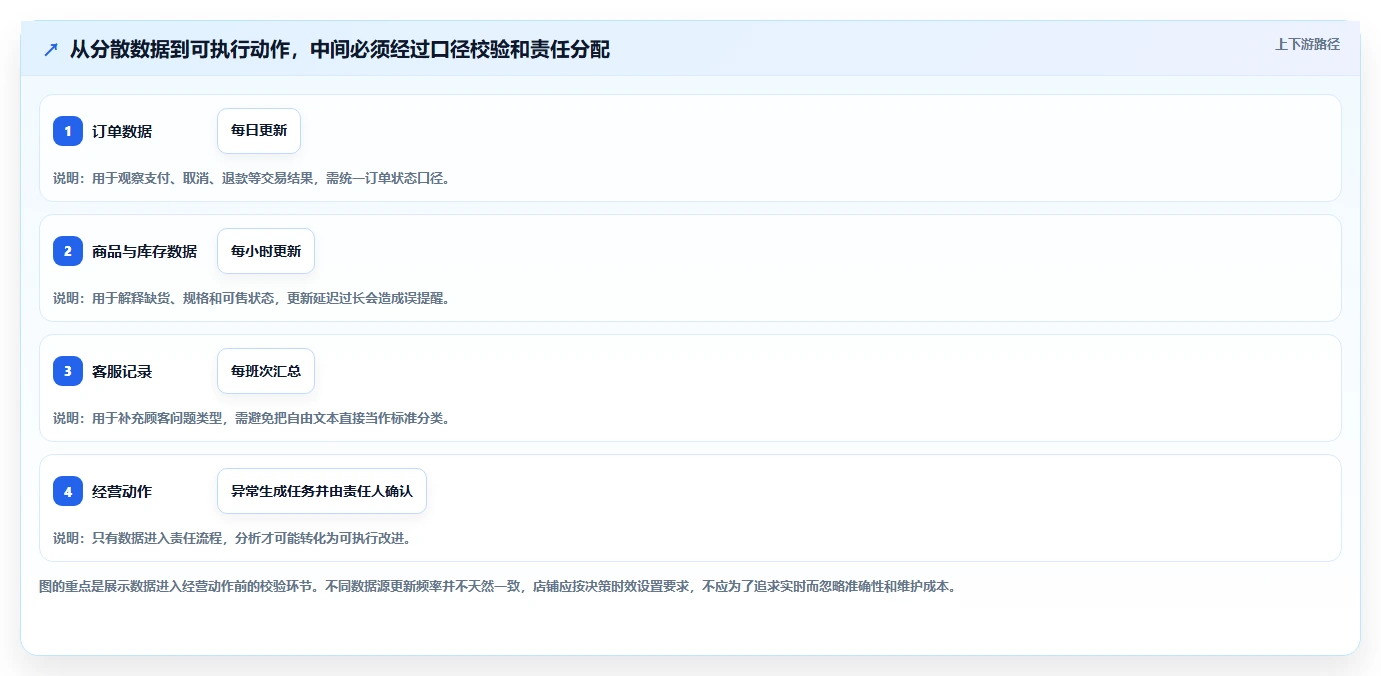Click the number 3 badge for 客服记录
This screenshot has height=676, width=1381.
coord(68,371)
